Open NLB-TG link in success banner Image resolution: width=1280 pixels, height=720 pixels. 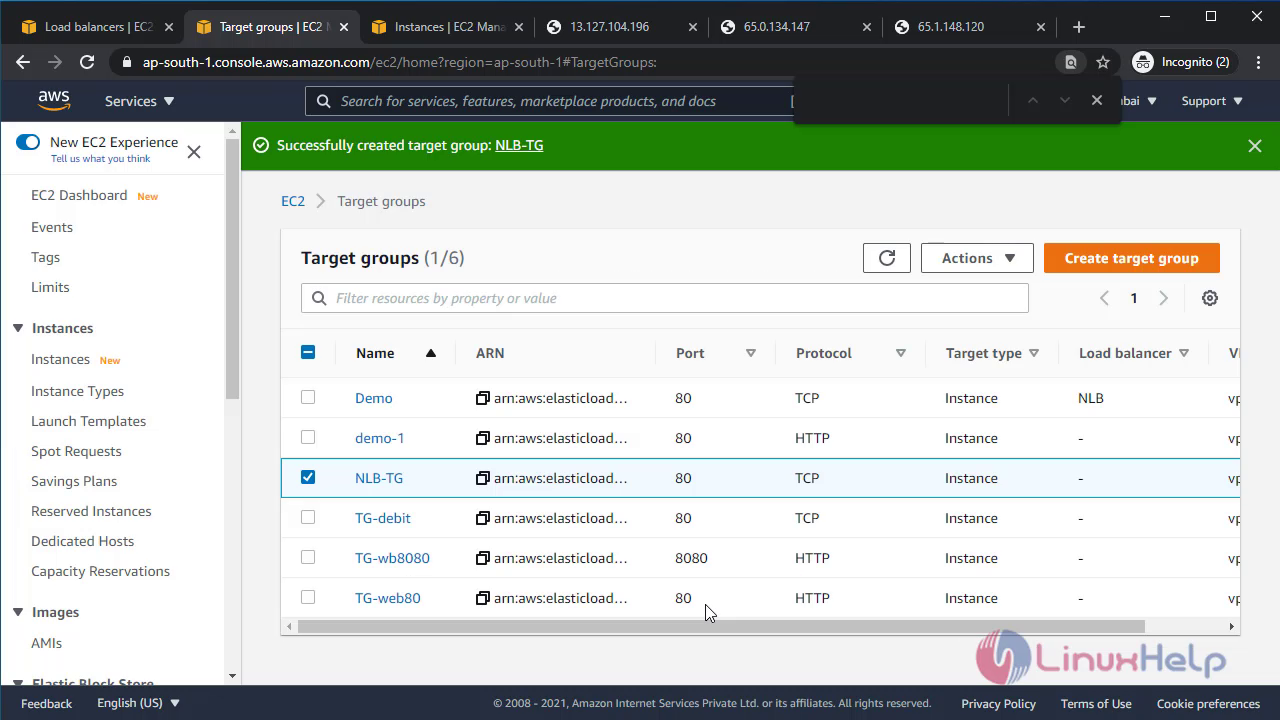click(x=519, y=145)
